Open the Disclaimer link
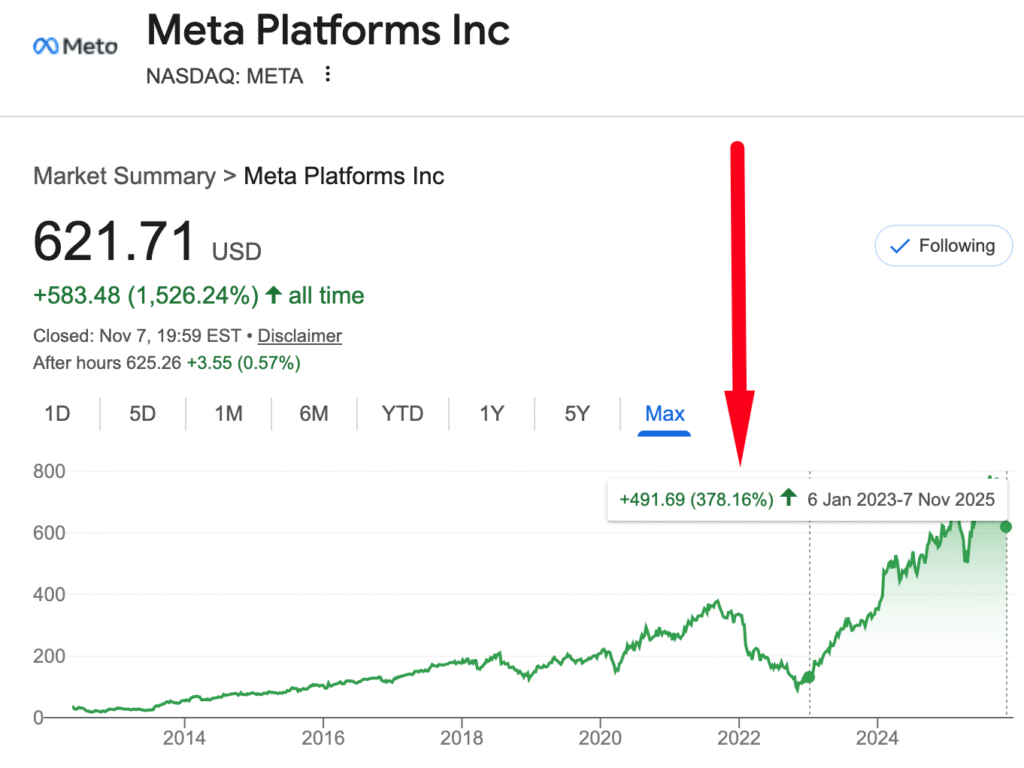1024x768 pixels. 299,336
